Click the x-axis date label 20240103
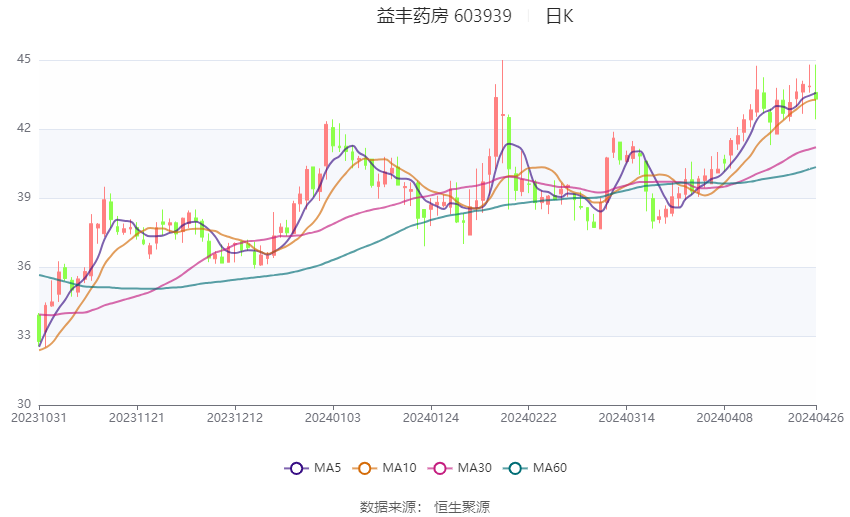 [333, 418]
